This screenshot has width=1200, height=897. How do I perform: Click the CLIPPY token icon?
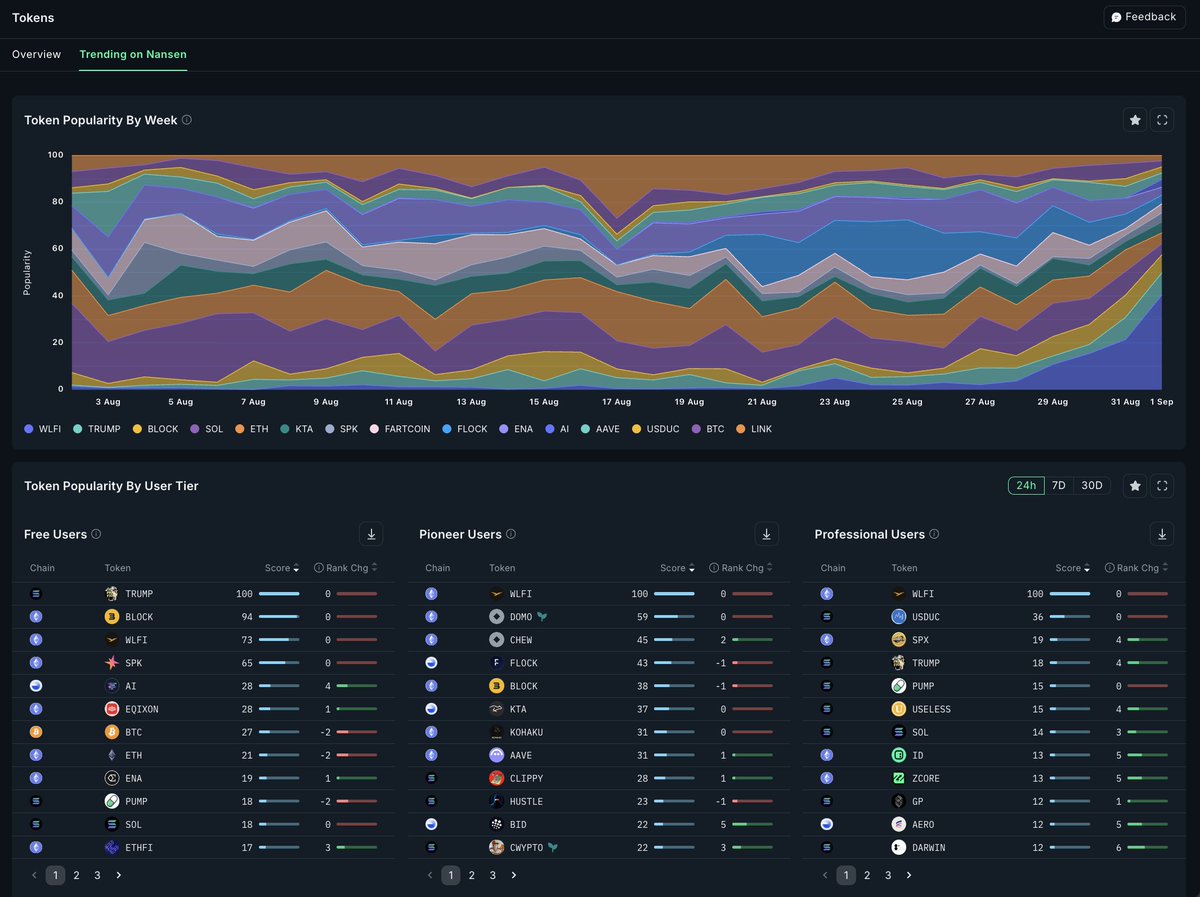click(x=496, y=778)
